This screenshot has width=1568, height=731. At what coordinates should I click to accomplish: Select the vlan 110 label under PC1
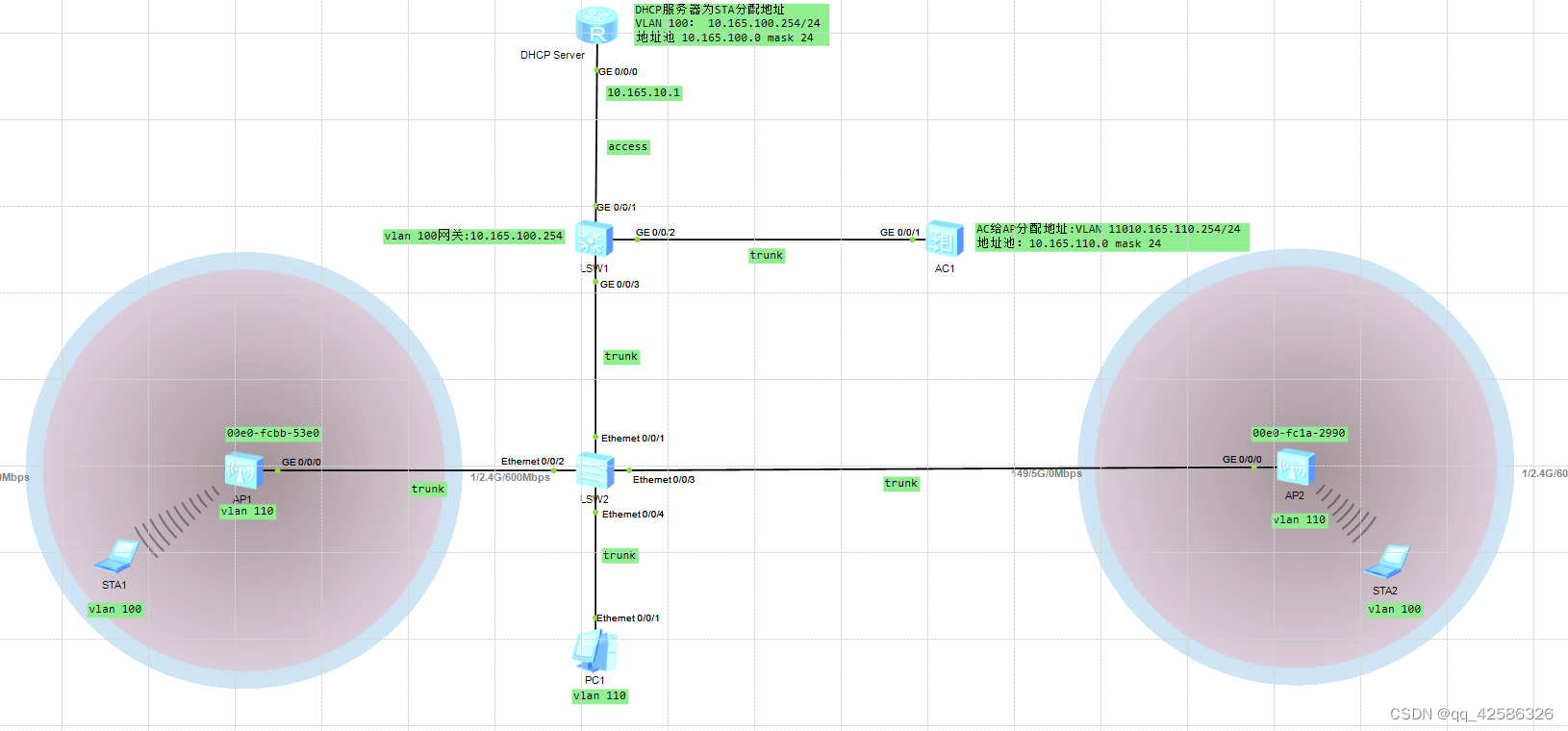(x=600, y=696)
